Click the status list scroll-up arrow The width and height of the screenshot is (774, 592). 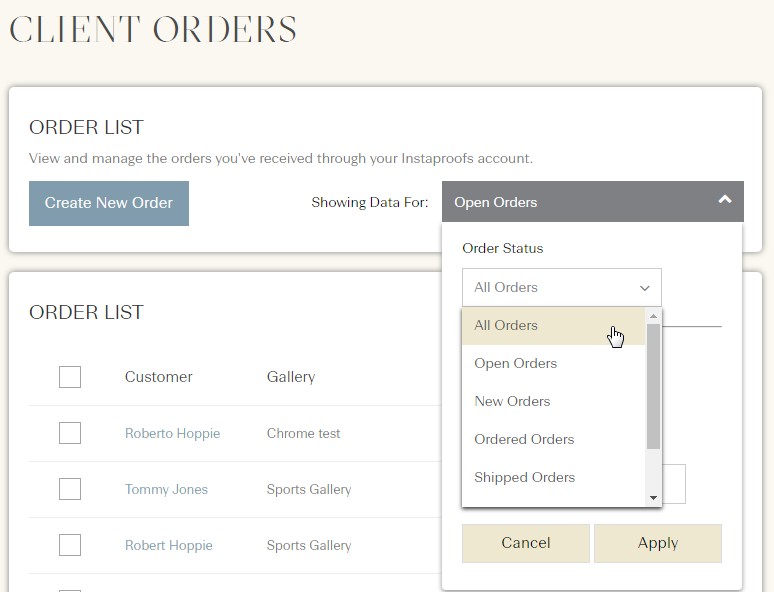pos(653,316)
